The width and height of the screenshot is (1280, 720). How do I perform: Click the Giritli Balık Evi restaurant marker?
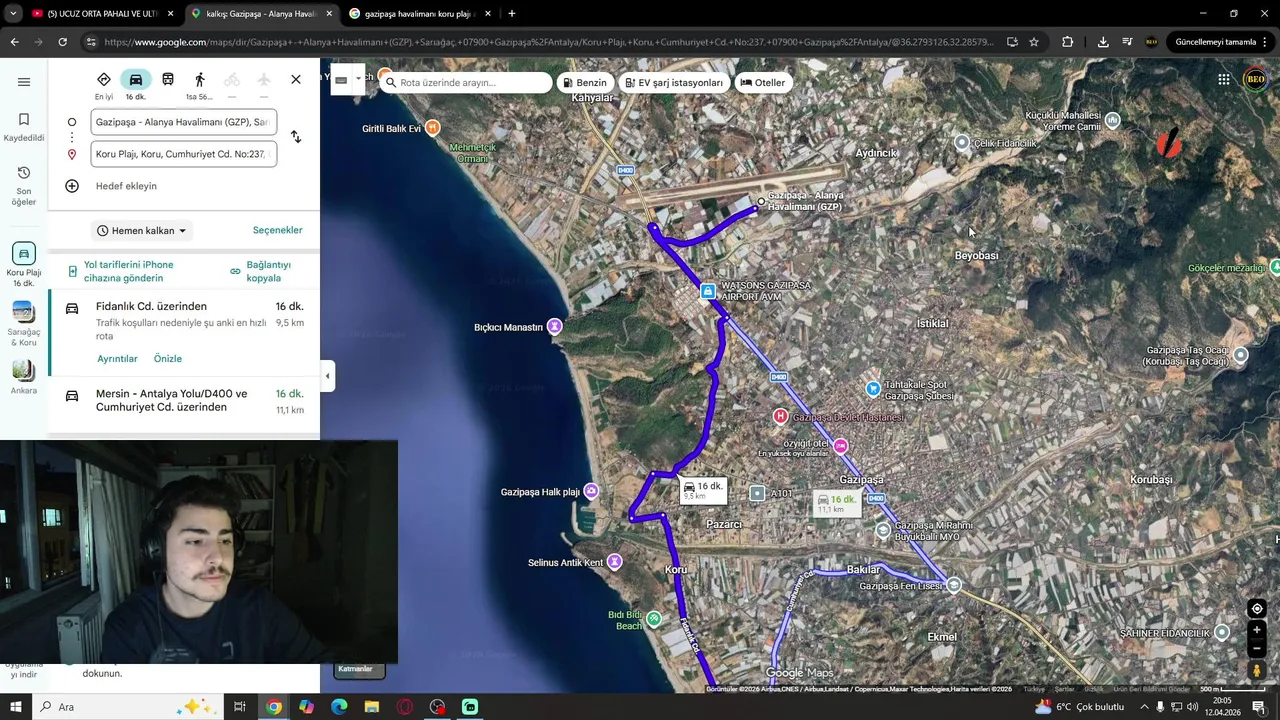pyautogui.click(x=432, y=128)
